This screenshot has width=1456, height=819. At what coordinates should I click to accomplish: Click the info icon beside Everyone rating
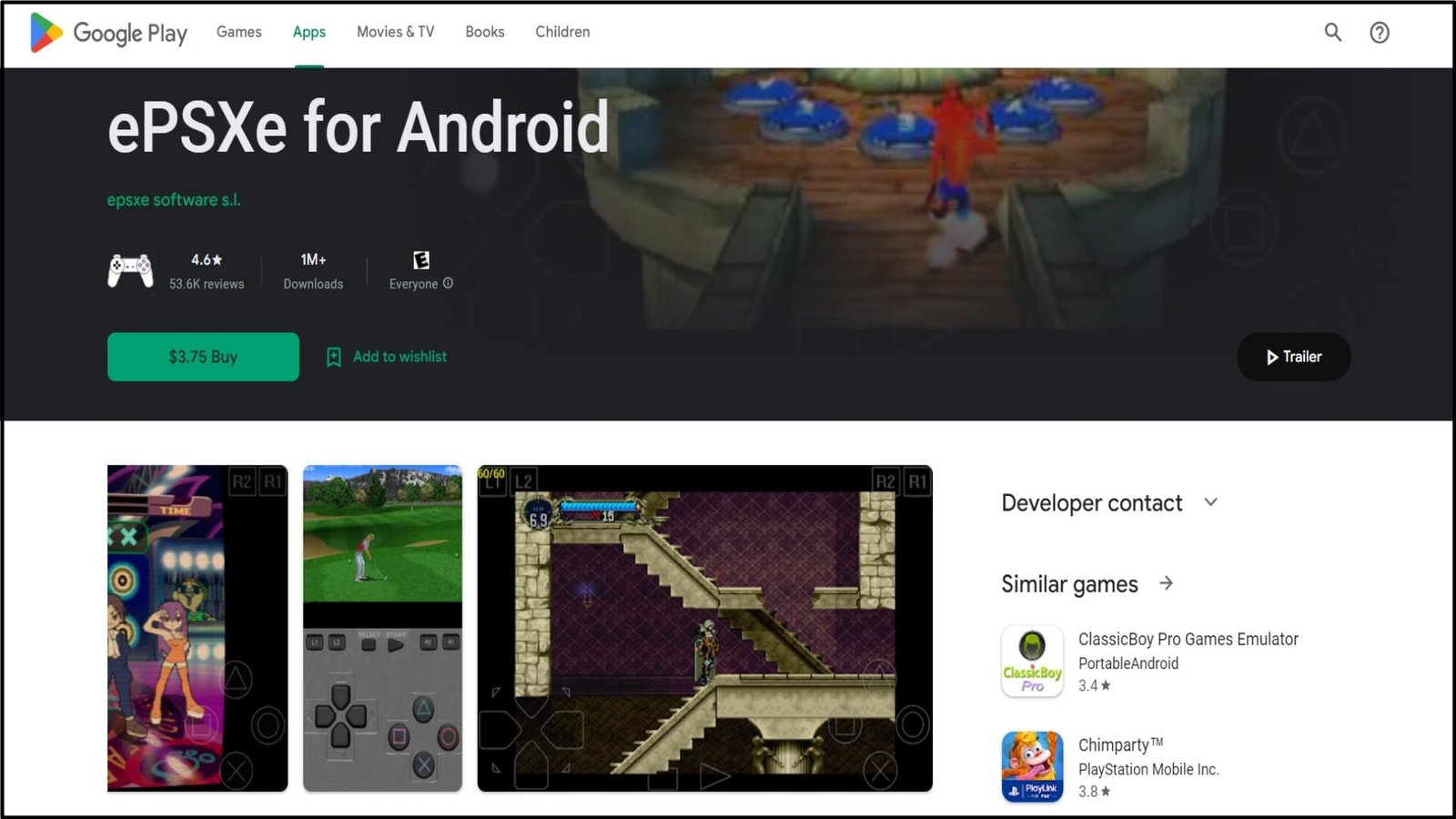(x=448, y=284)
